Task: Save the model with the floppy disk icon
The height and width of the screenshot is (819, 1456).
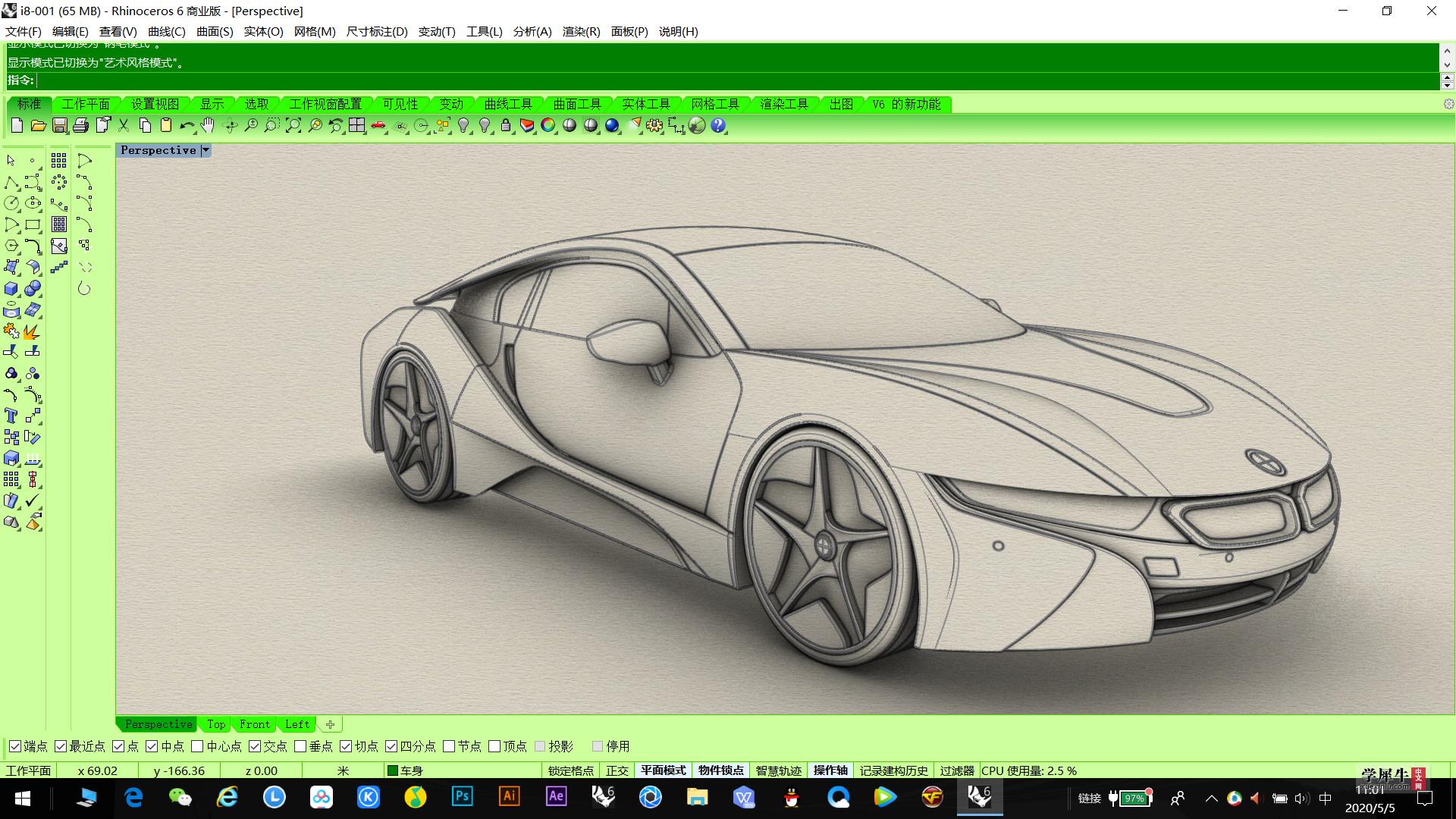Action: point(60,125)
